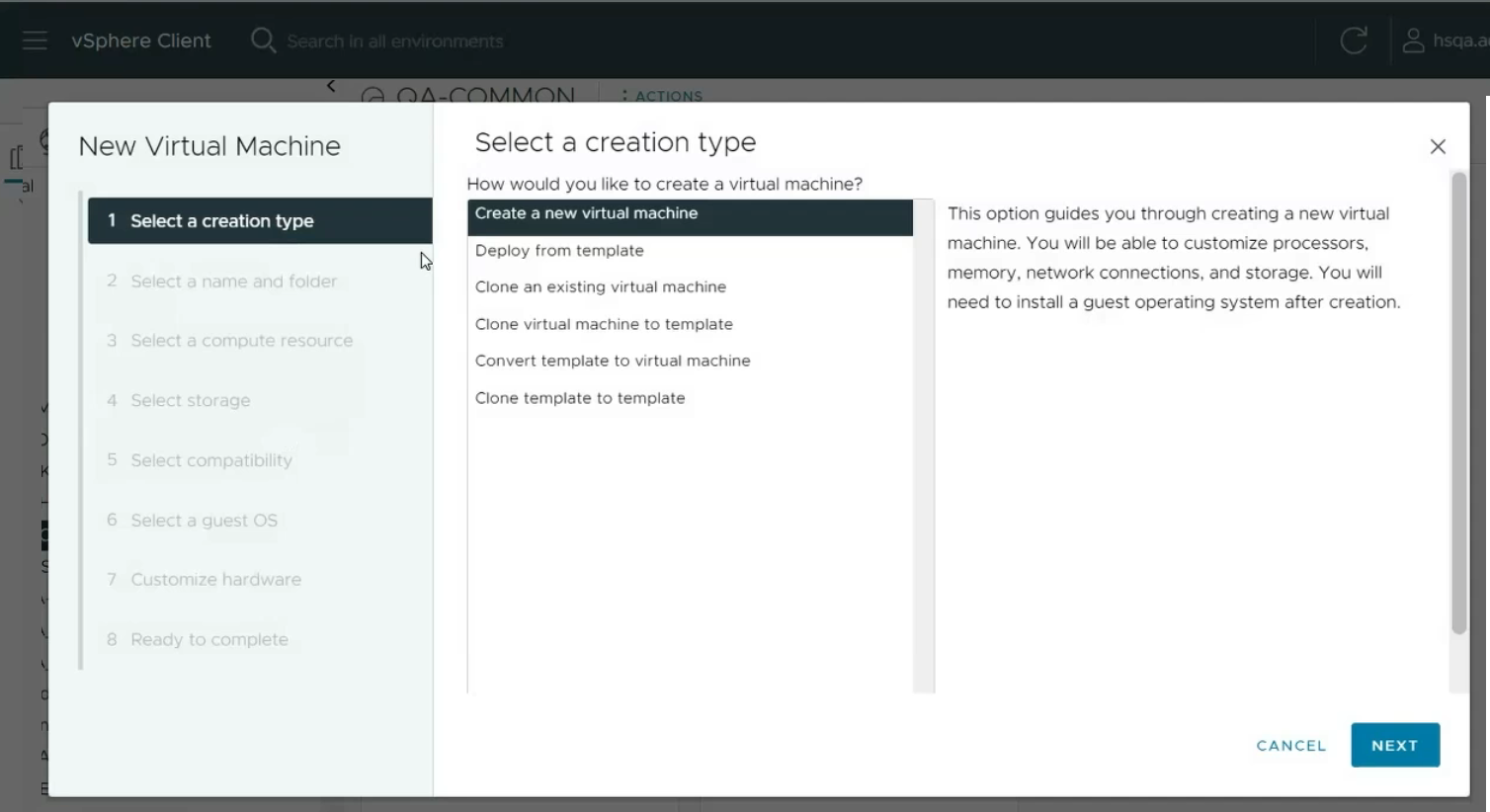This screenshot has width=1490, height=812.
Task: Click the creation type list scrollbar
Action: 924,445
